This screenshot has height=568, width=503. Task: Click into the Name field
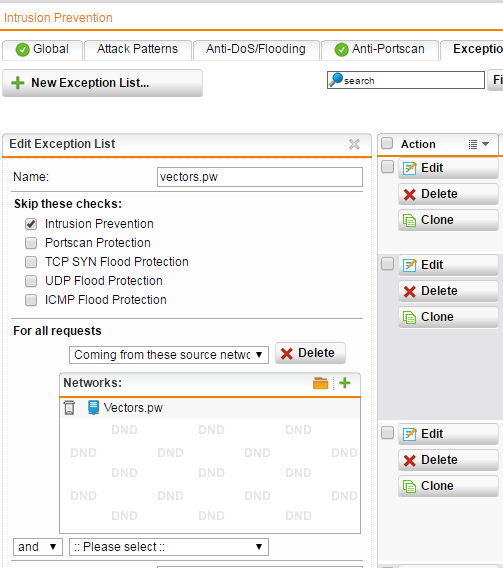(x=260, y=177)
